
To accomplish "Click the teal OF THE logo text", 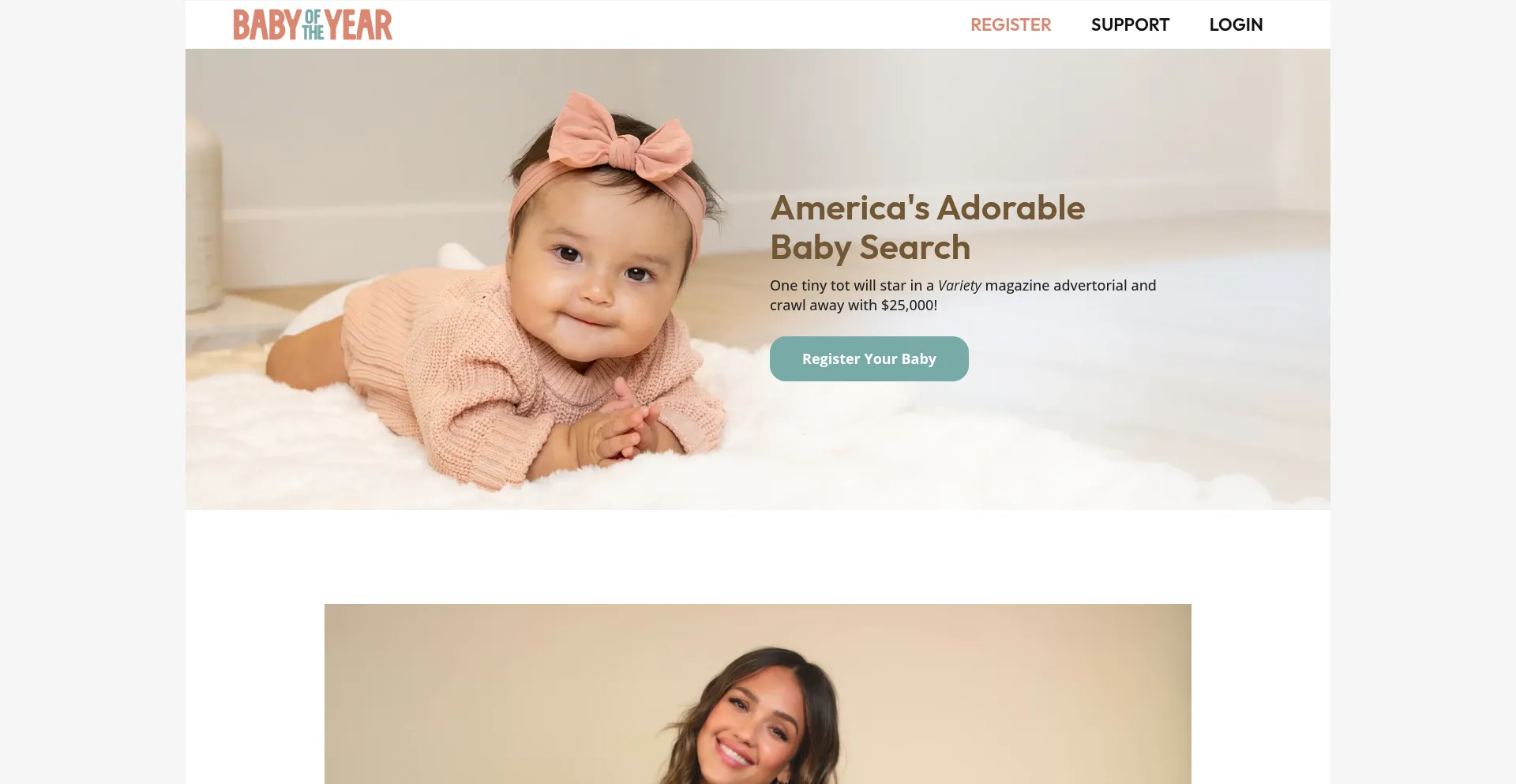I will [313, 24].
